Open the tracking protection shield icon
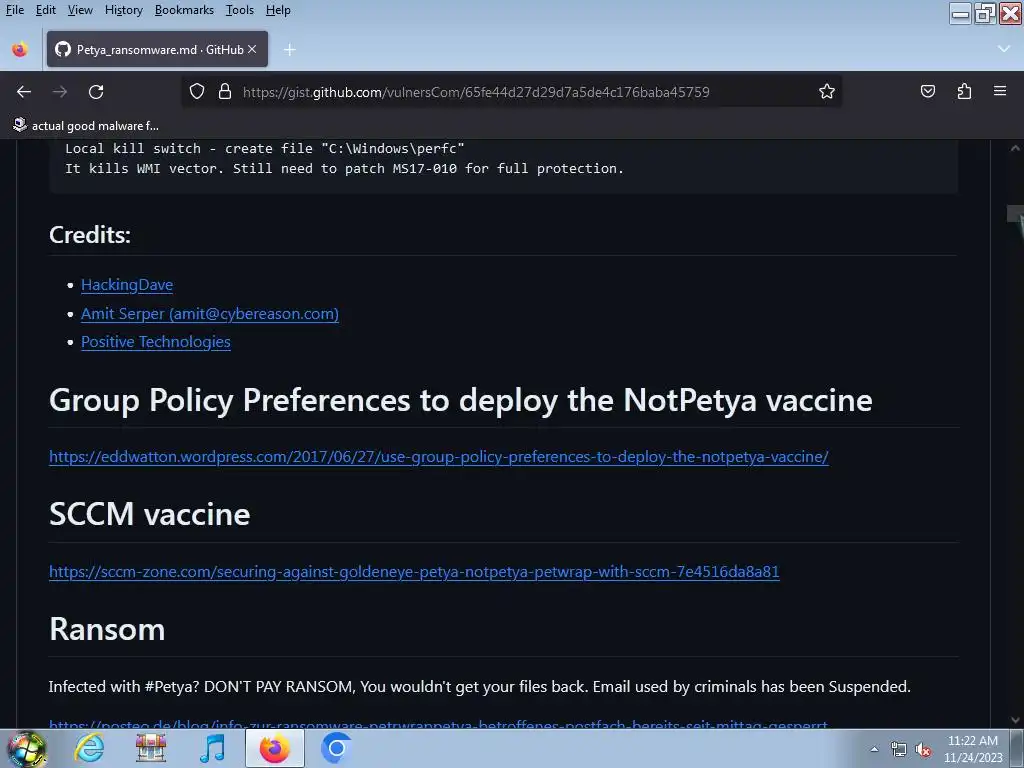The image size is (1024, 768). coord(197,91)
